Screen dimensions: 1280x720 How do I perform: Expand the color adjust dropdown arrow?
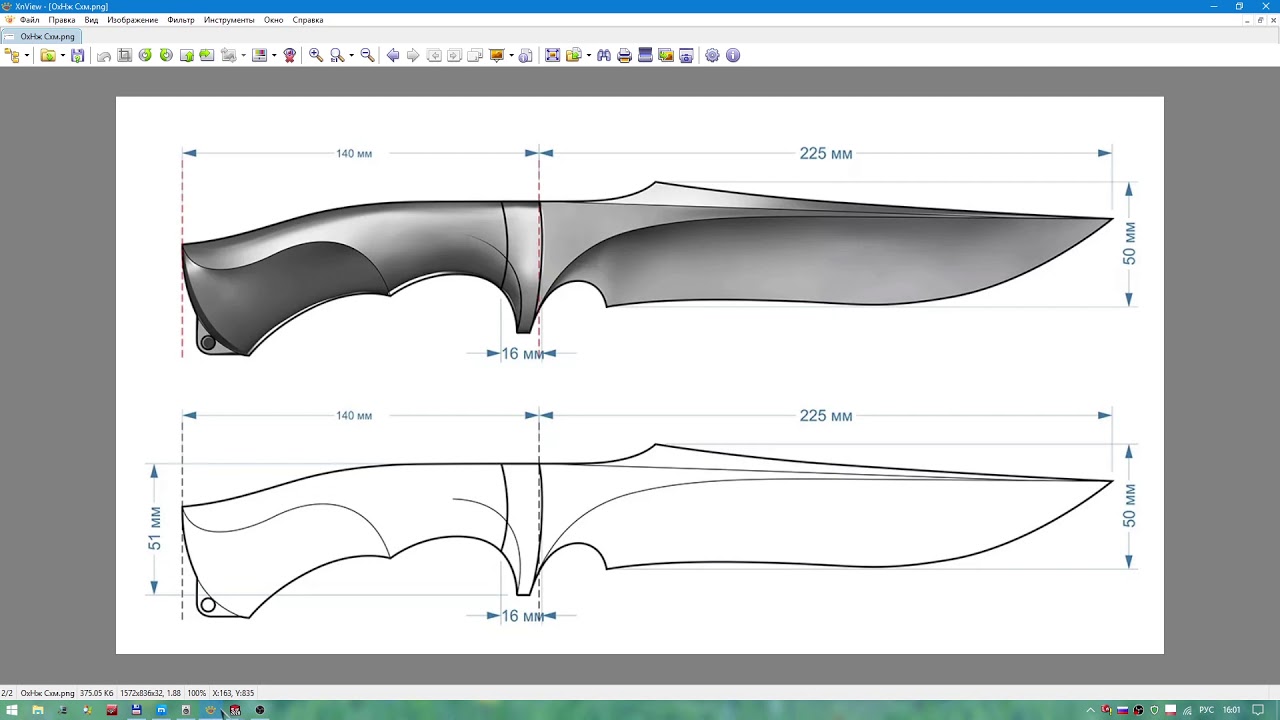click(274, 56)
